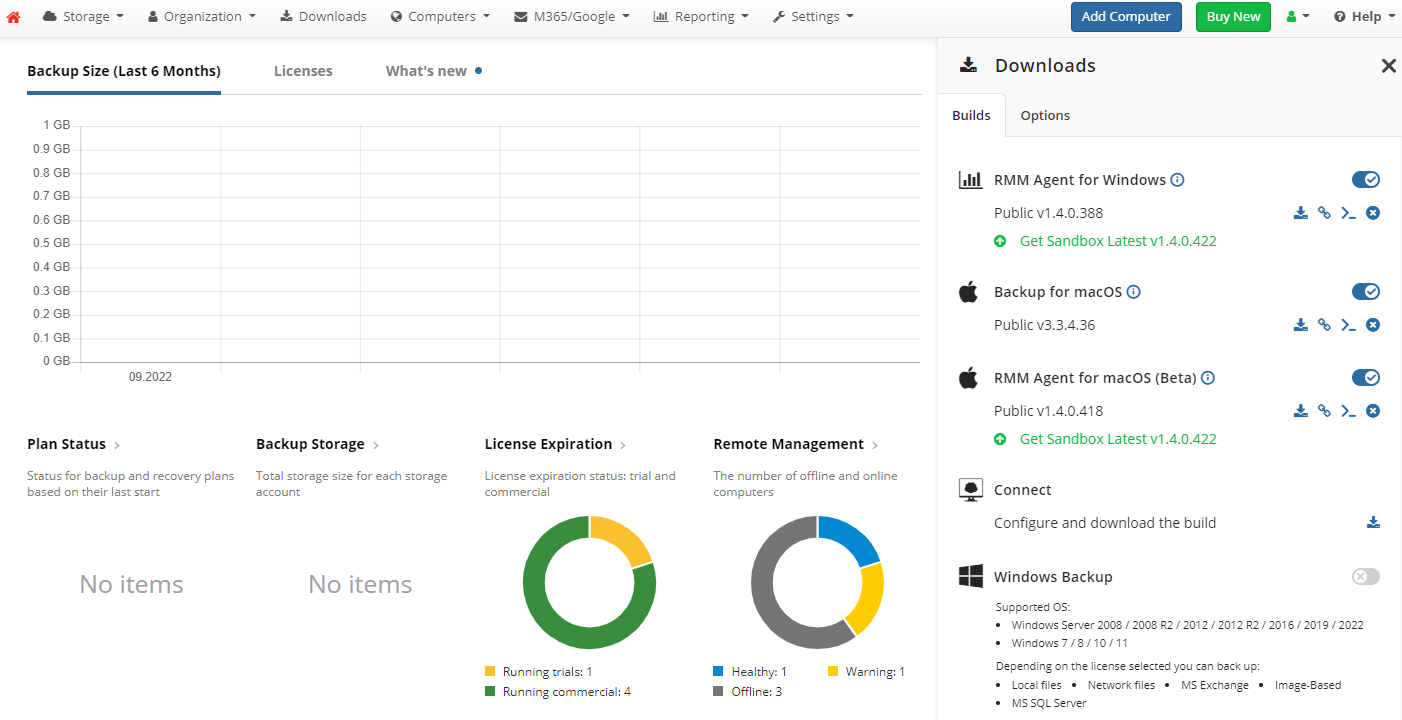Get Sandbox Latest for RMM Agent for Windows
The image size is (1402, 720).
tap(1118, 241)
